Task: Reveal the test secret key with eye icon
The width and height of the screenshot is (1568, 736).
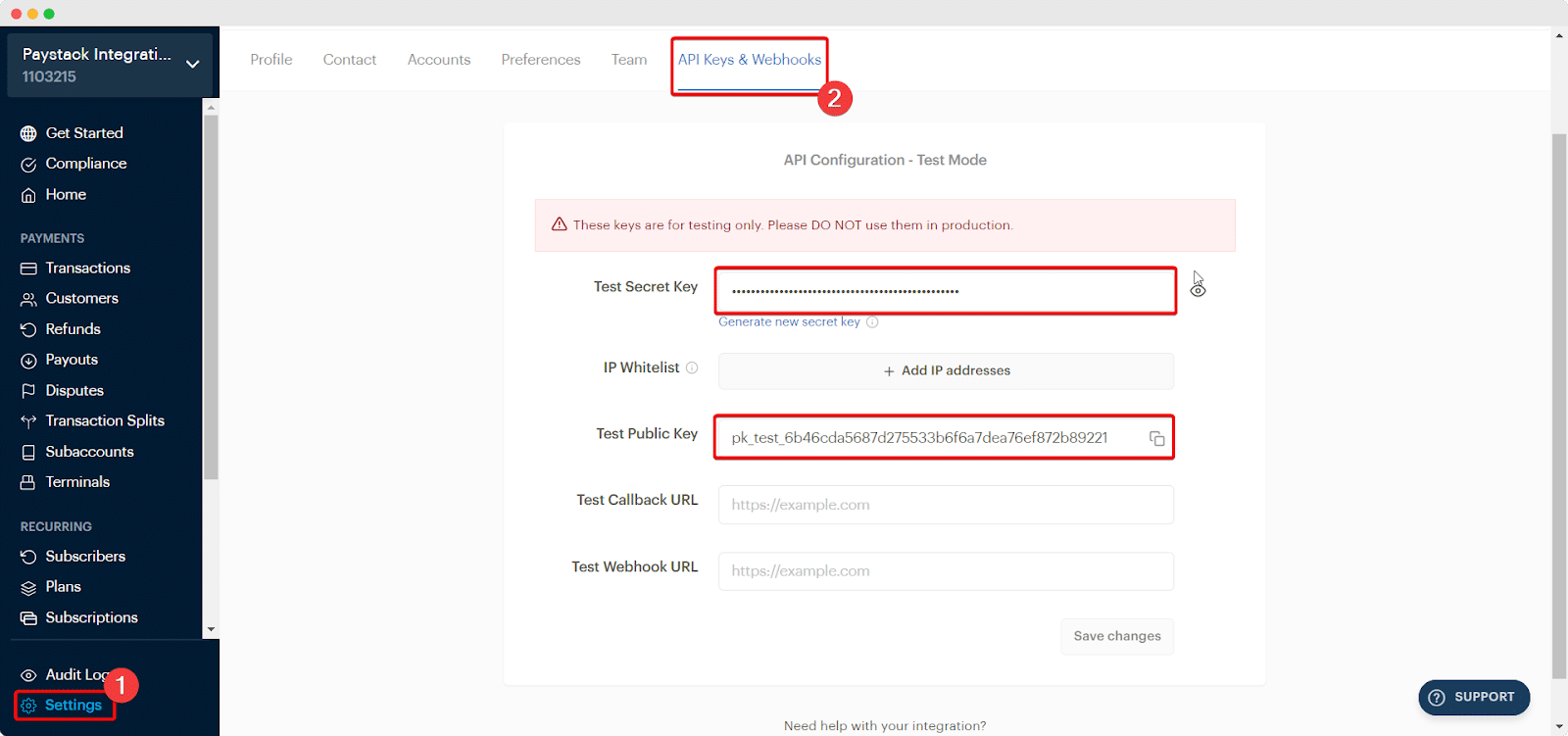Action: (1198, 290)
